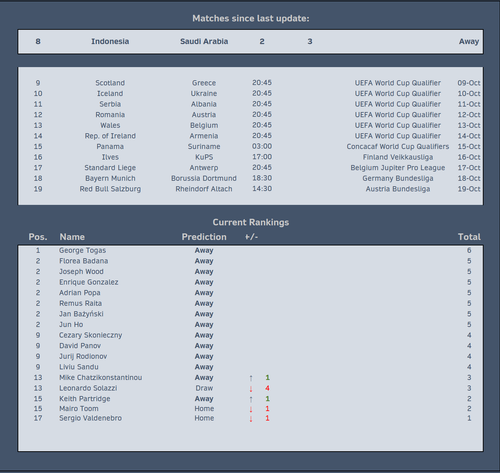Select Panama in fixture 15
The width and height of the screenshot is (500, 473).
click(x=110, y=147)
